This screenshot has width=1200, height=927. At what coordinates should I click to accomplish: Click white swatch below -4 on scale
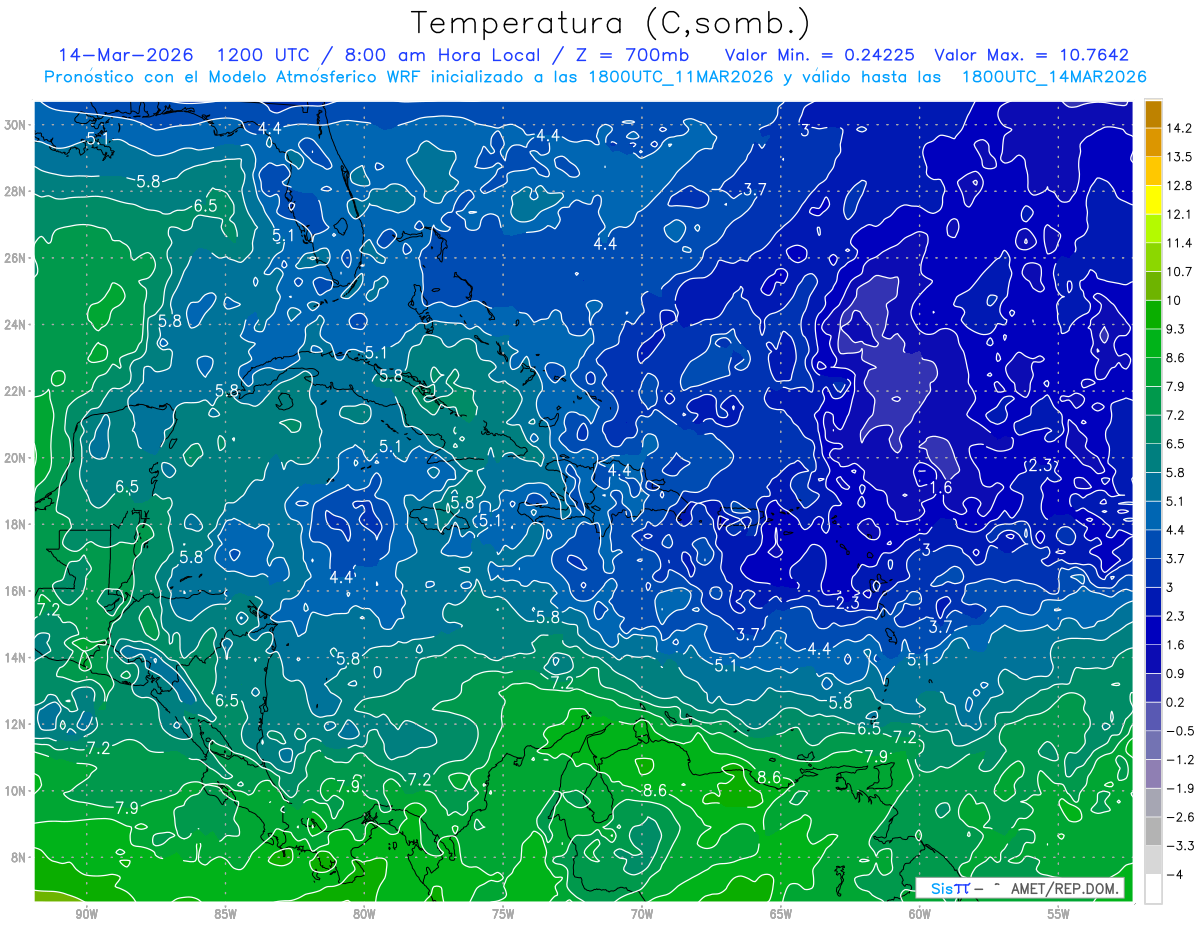(x=1153, y=889)
